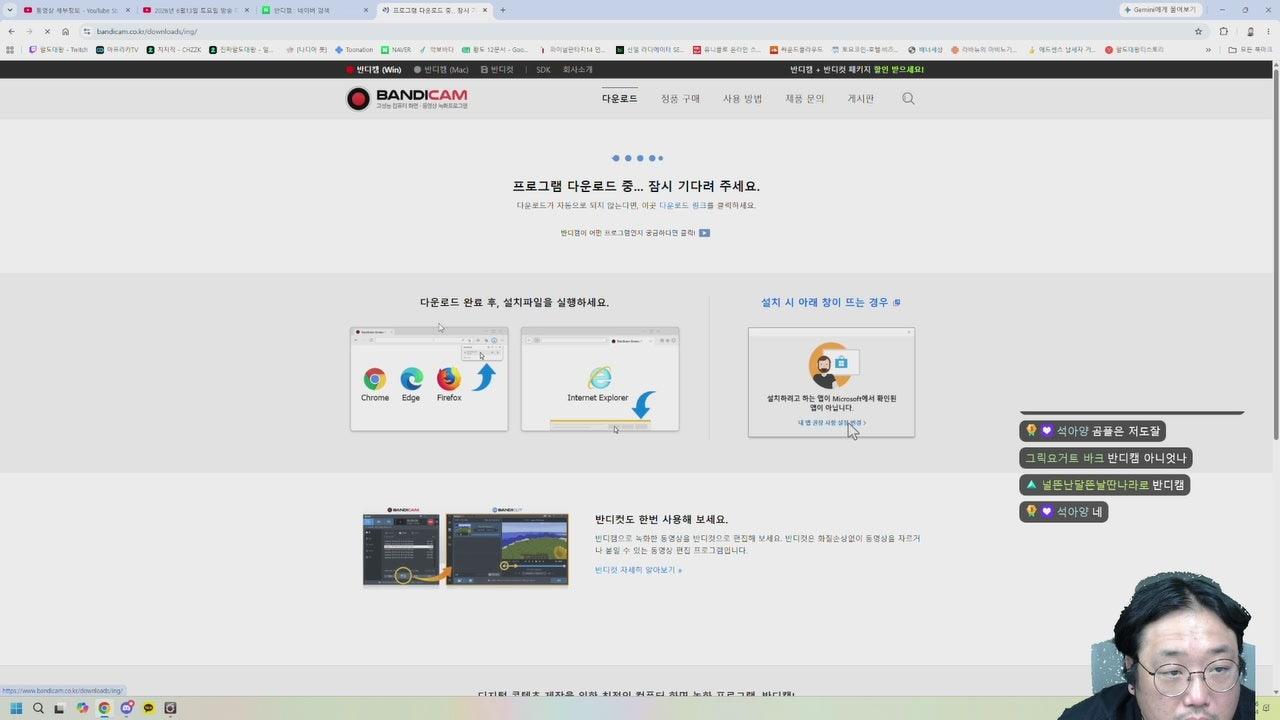The height and width of the screenshot is (720, 1280).
Task: Select 반디컷 in the top bar
Action: (497, 70)
